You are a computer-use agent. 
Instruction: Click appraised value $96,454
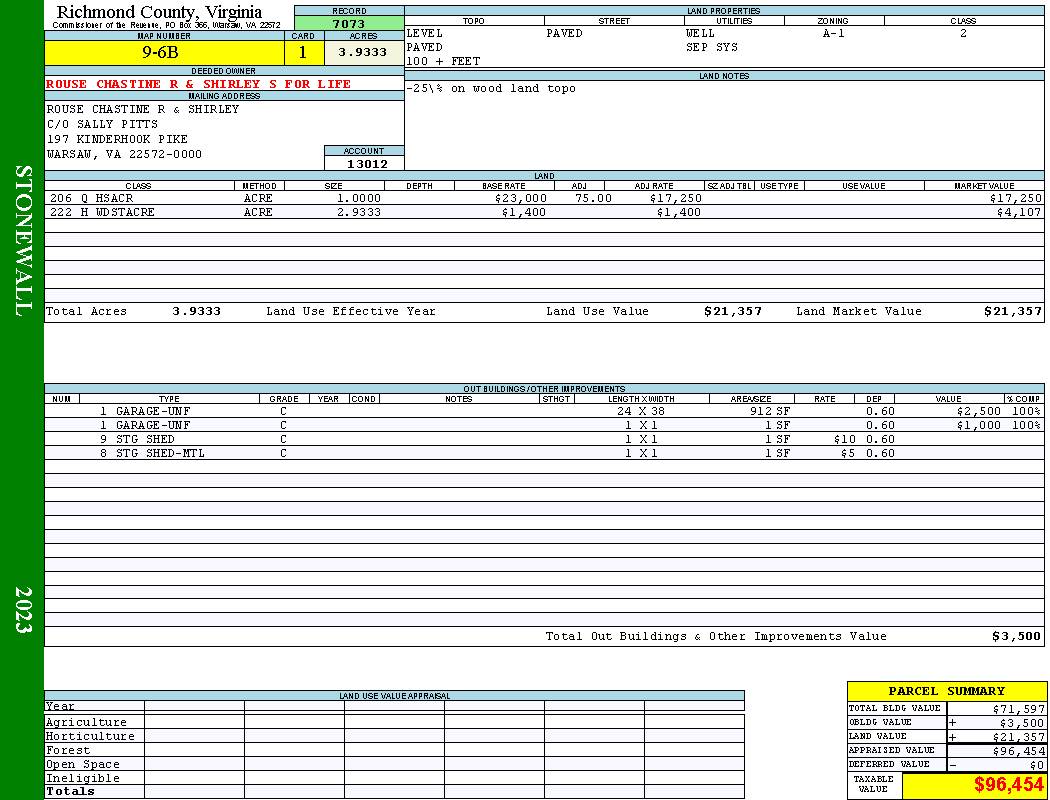(1019, 751)
